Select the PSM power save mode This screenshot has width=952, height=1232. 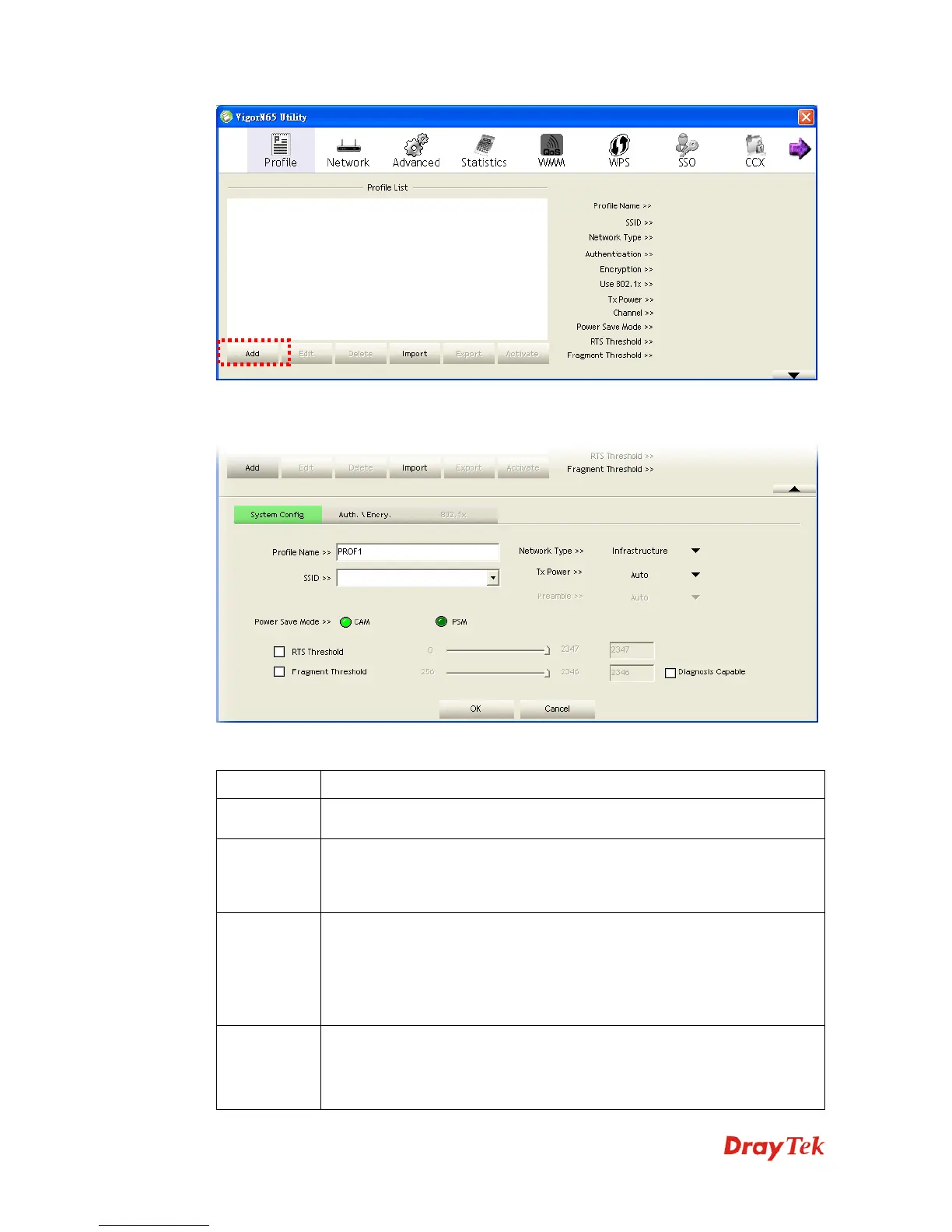[x=441, y=621]
